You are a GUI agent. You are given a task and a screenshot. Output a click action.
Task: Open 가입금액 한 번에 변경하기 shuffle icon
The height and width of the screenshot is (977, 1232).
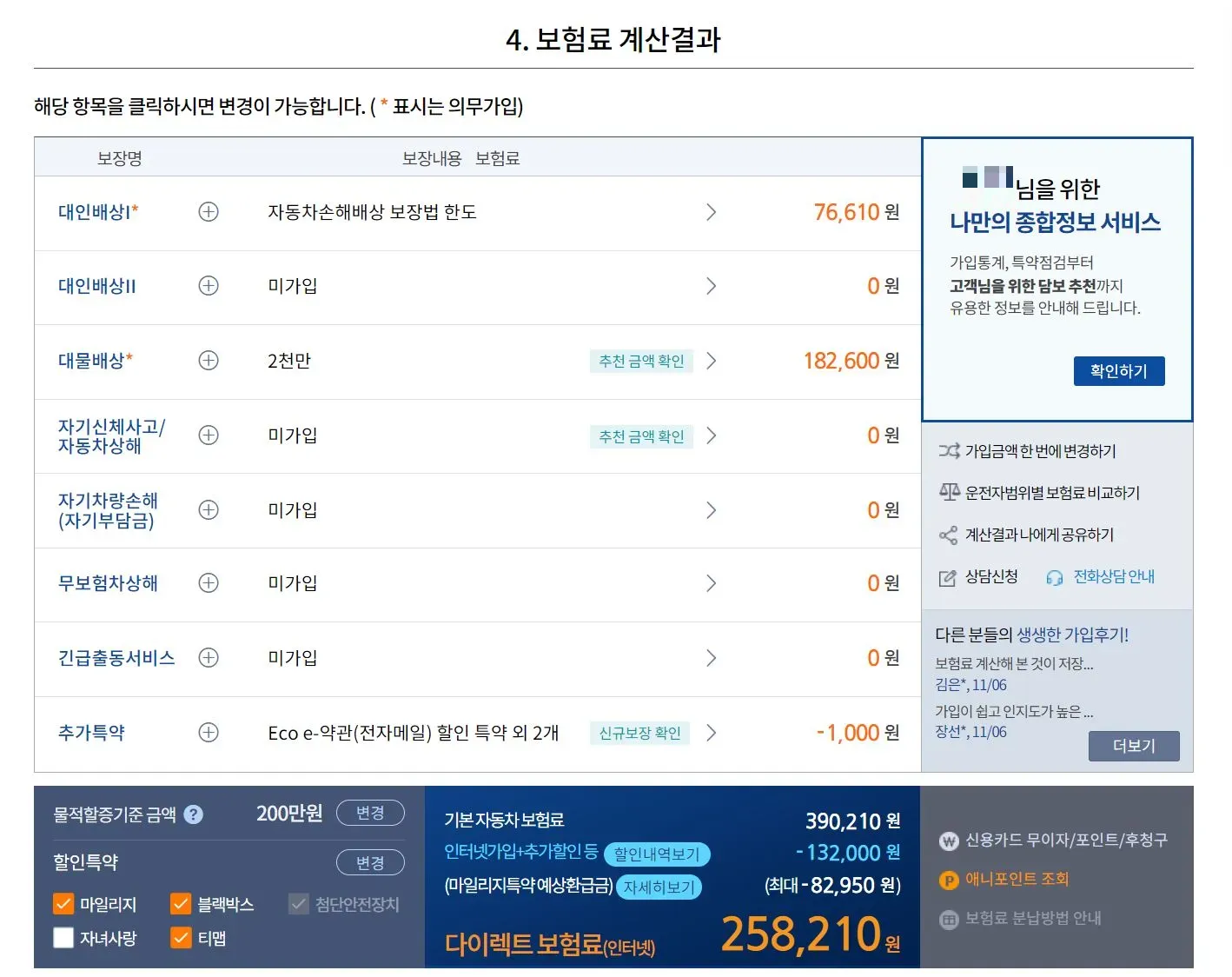950,450
